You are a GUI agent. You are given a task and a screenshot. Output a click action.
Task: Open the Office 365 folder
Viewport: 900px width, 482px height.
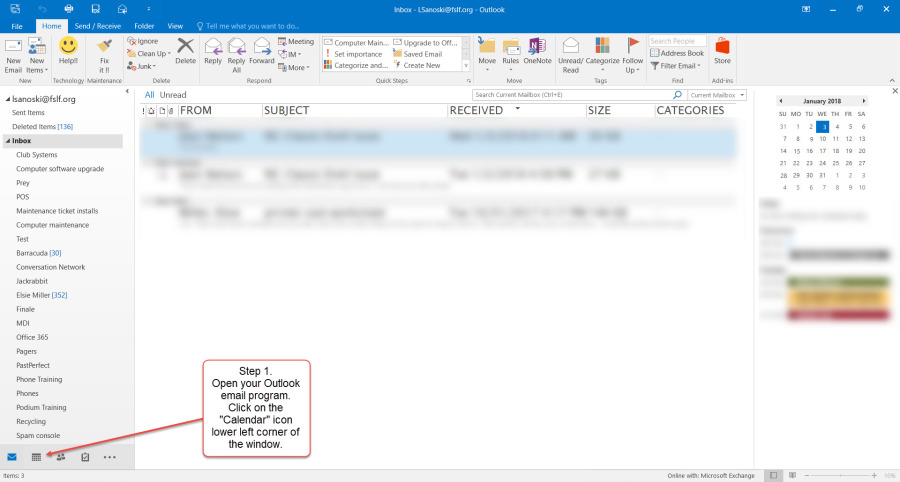coord(32,337)
